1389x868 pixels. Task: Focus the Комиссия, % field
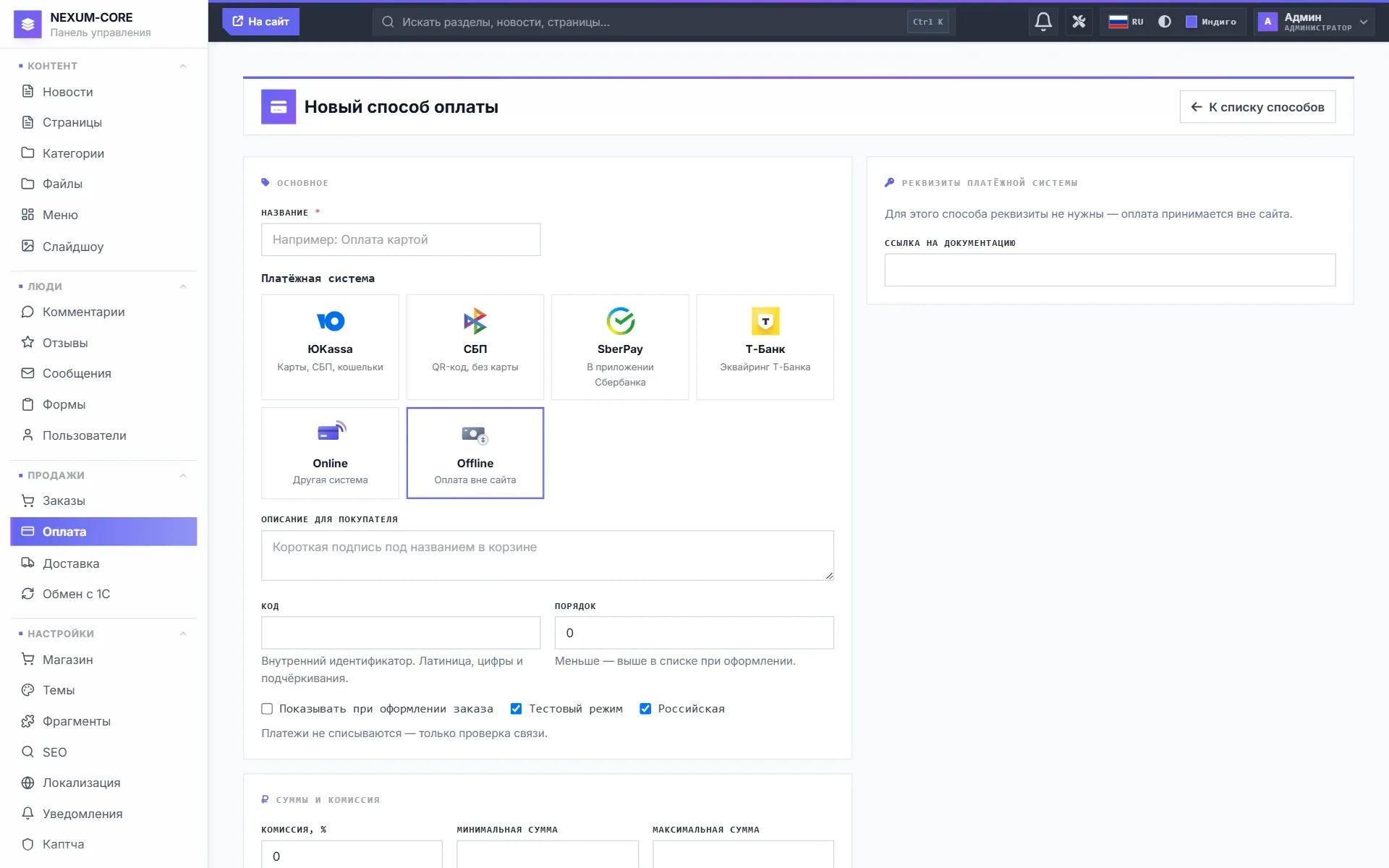click(x=352, y=854)
